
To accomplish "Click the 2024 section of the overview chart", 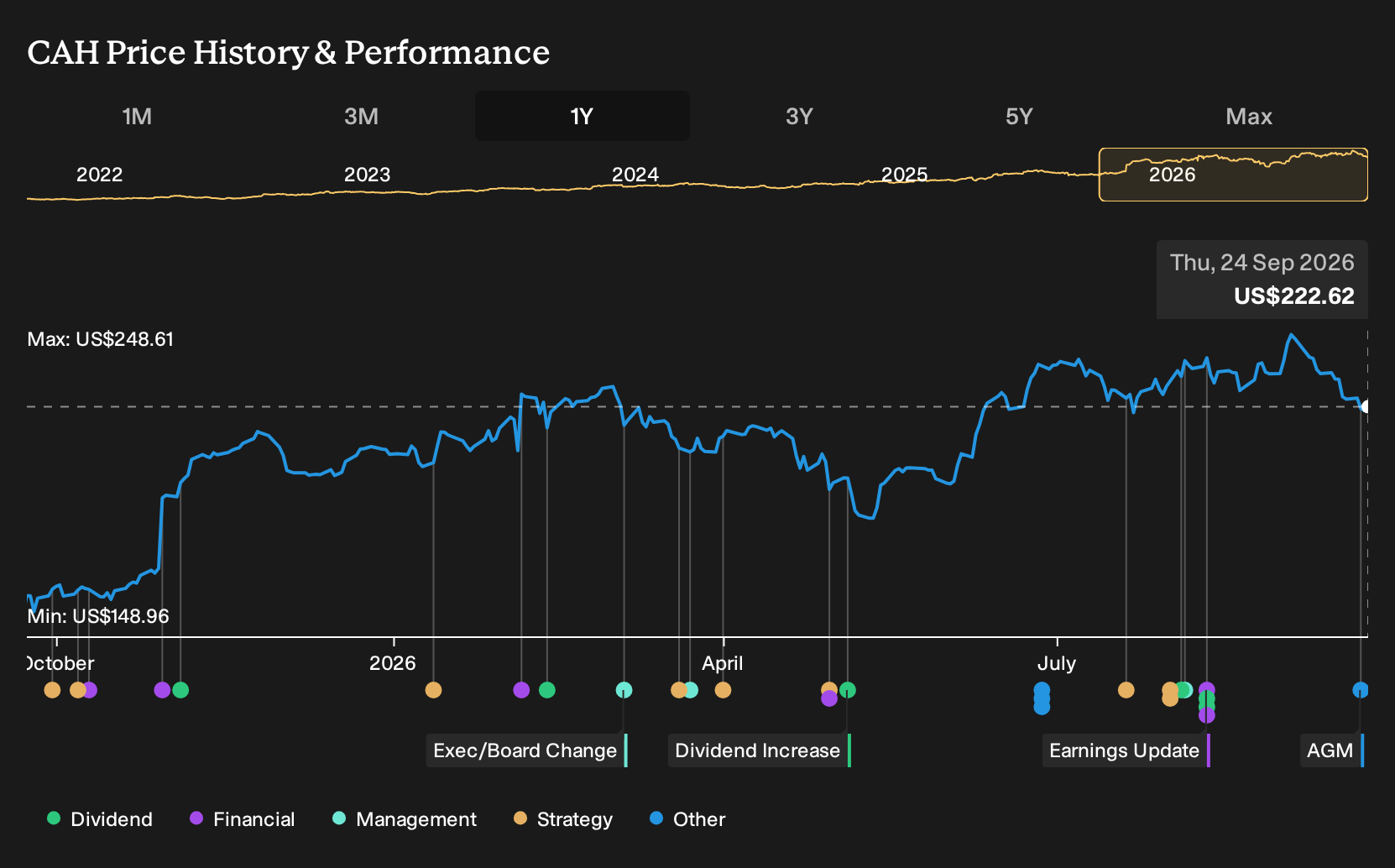I will coord(635,175).
